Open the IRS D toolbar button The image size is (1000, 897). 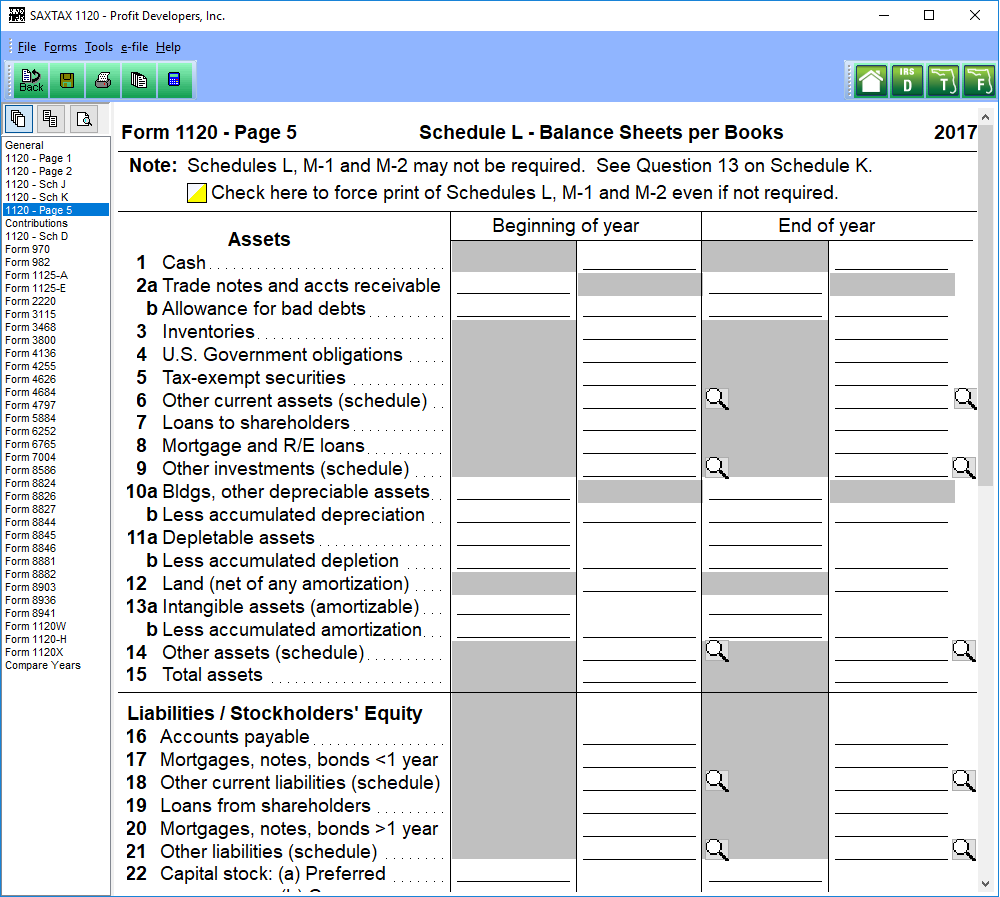pyautogui.click(x=907, y=81)
